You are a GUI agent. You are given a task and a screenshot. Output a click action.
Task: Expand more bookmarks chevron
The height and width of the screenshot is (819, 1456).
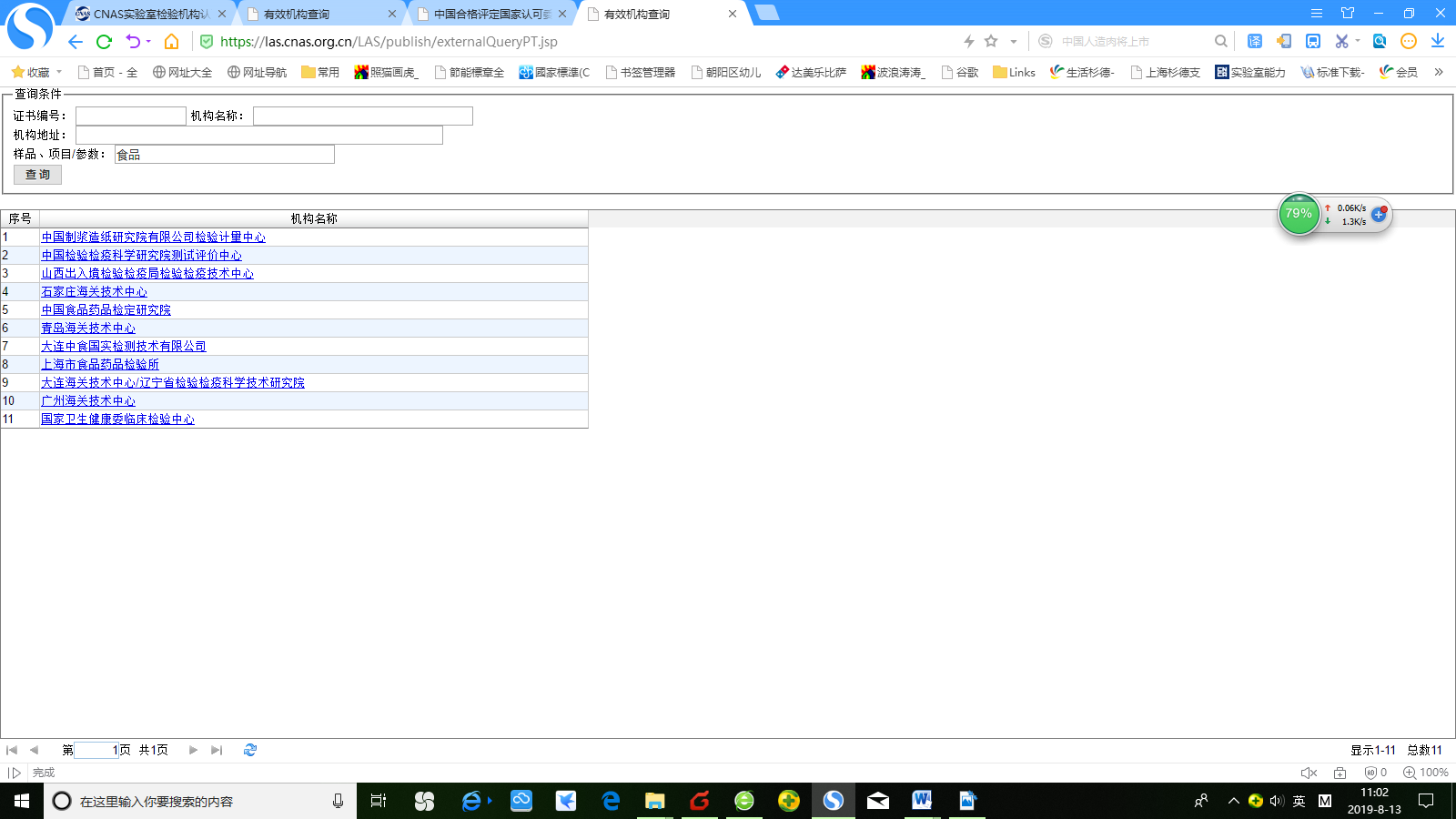pyautogui.click(x=1439, y=72)
